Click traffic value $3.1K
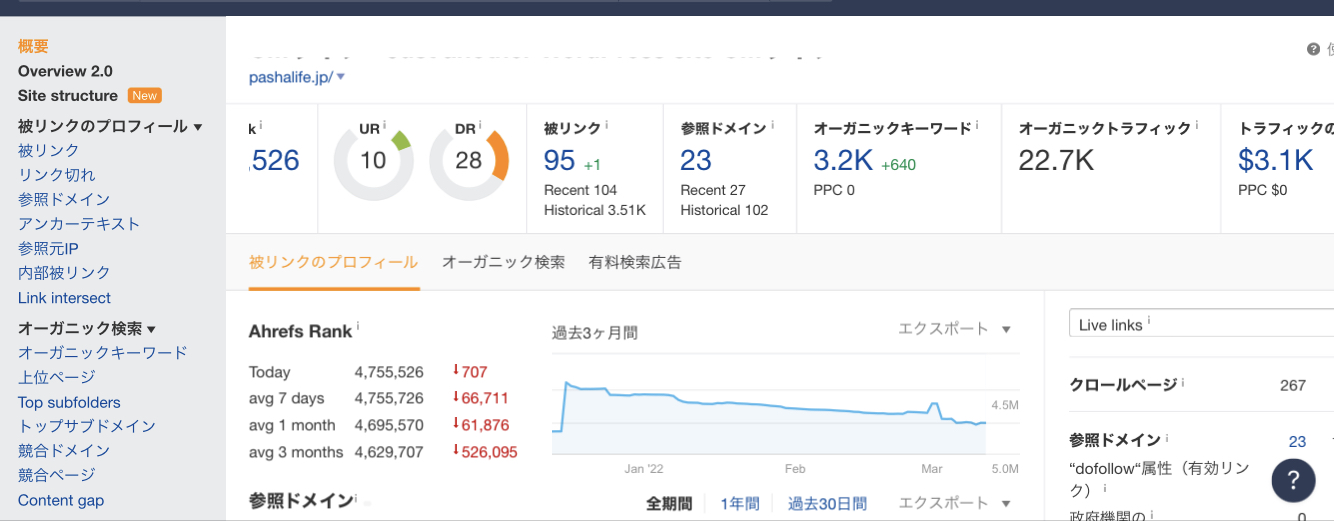 (1276, 160)
